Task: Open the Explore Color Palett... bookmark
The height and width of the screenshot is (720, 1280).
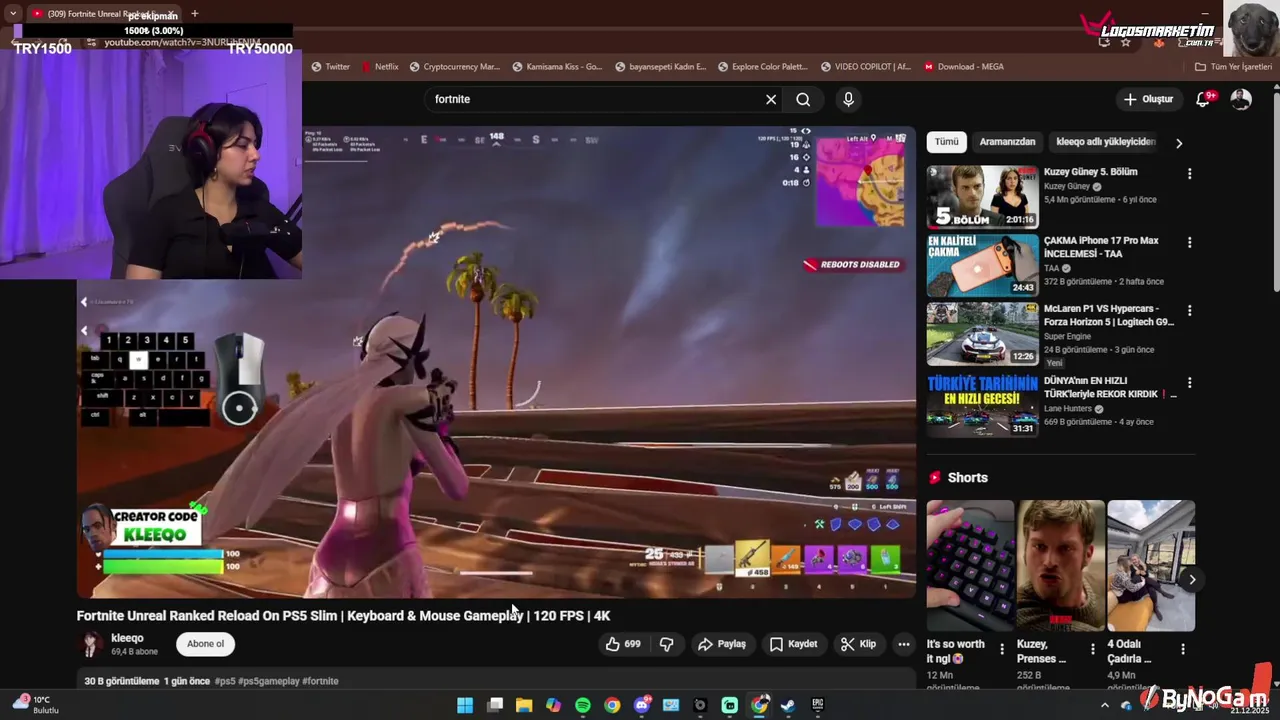Action: tap(762, 67)
